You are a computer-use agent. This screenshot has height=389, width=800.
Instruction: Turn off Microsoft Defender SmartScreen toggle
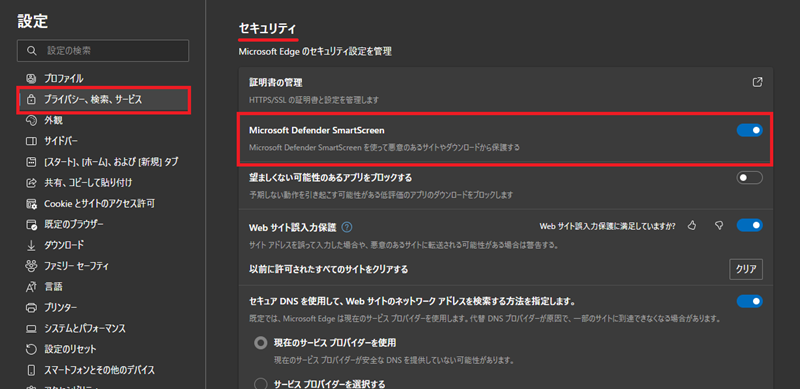coord(749,130)
